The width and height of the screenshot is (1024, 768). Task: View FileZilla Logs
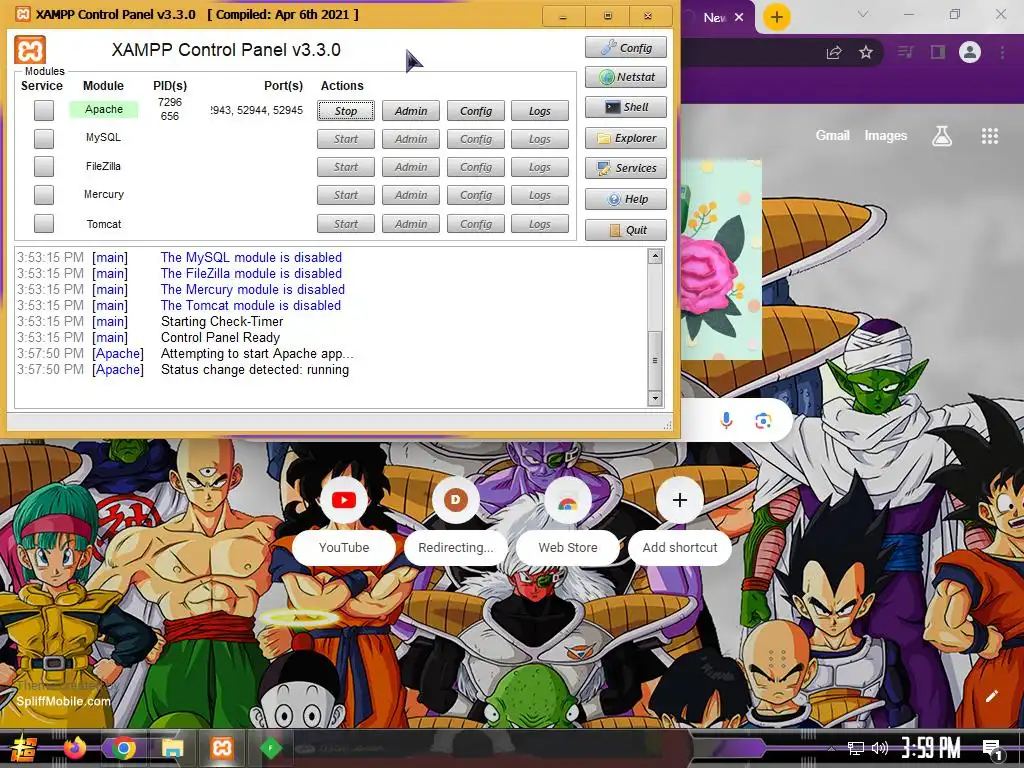539,167
